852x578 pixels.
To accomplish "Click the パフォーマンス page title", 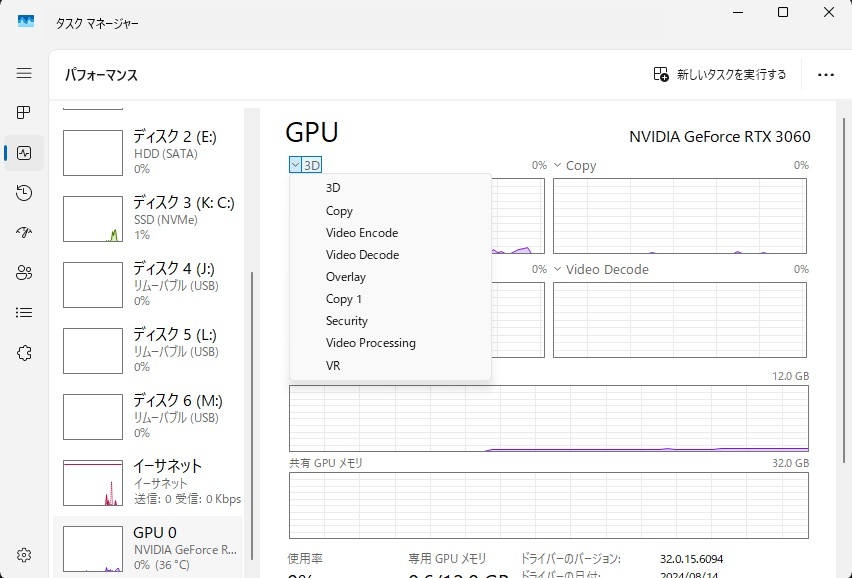I will pyautogui.click(x=101, y=74).
